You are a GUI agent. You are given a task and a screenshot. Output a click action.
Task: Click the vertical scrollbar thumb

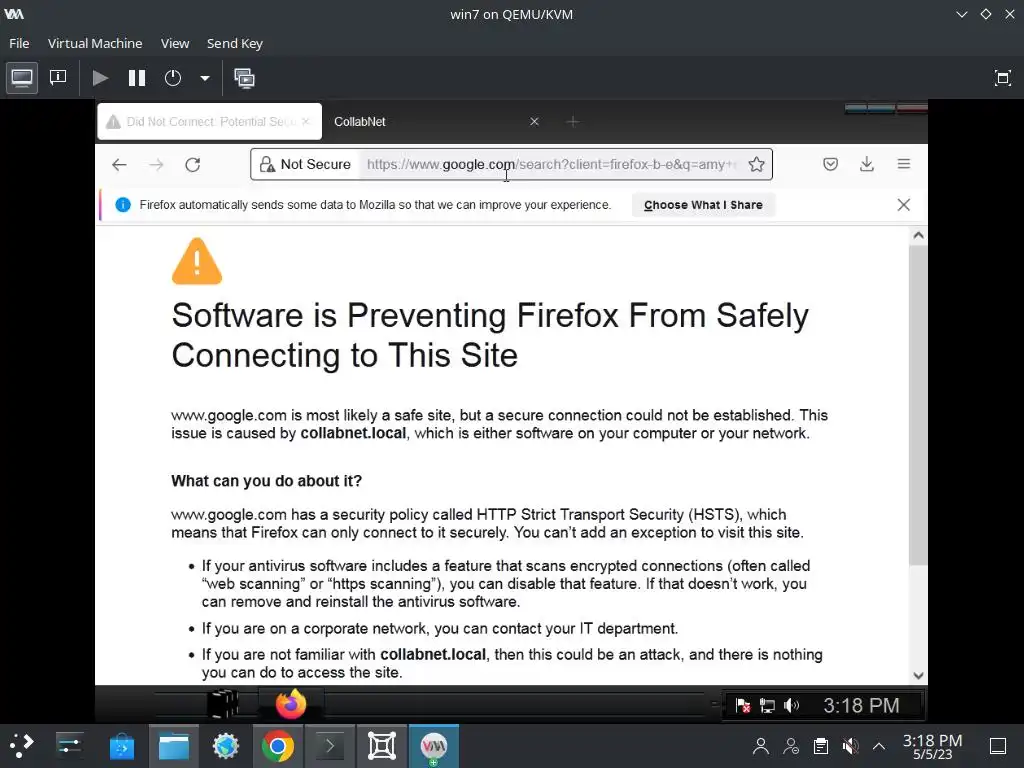click(x=918, y=405)
